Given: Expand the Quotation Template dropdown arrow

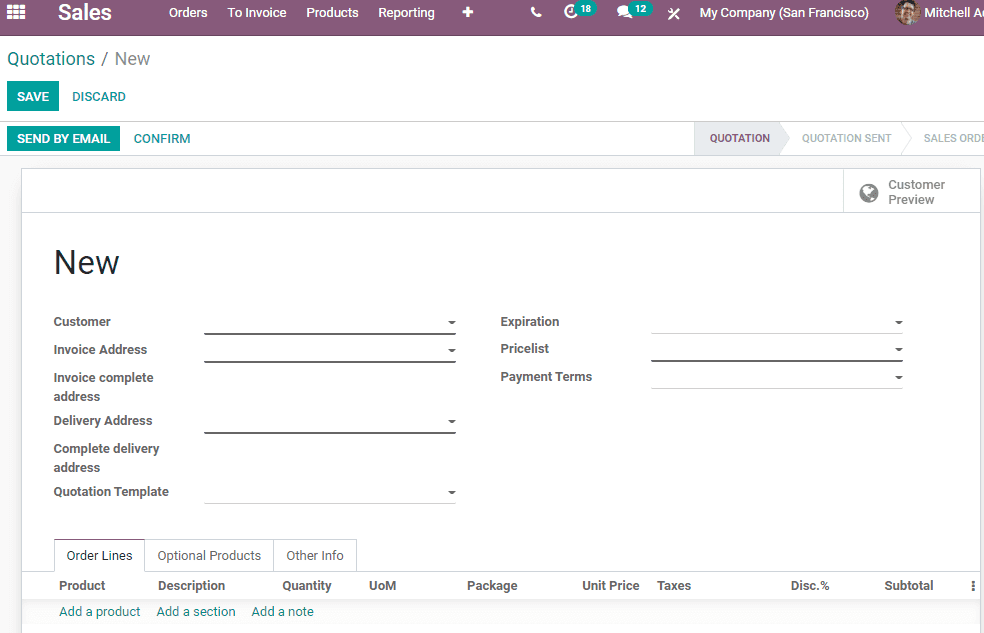Looking at the screenshot, I should [x=451, y=493].
